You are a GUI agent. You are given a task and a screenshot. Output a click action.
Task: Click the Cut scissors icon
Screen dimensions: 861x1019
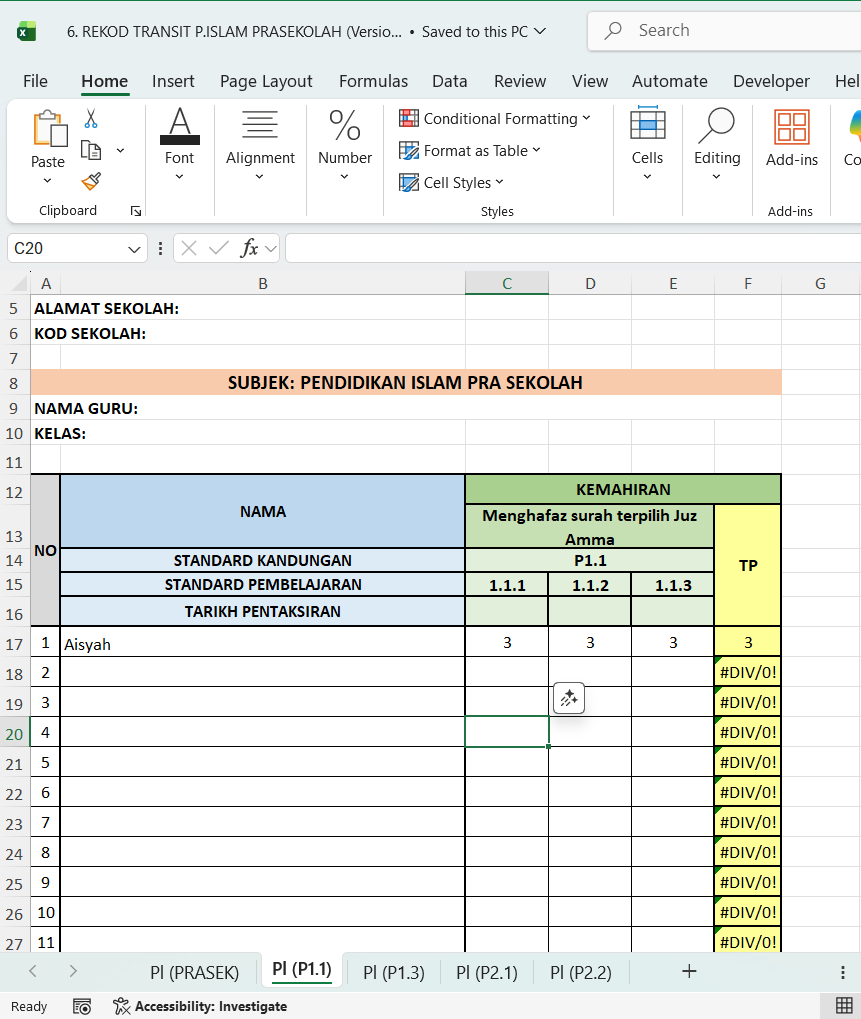click(91, 119)
